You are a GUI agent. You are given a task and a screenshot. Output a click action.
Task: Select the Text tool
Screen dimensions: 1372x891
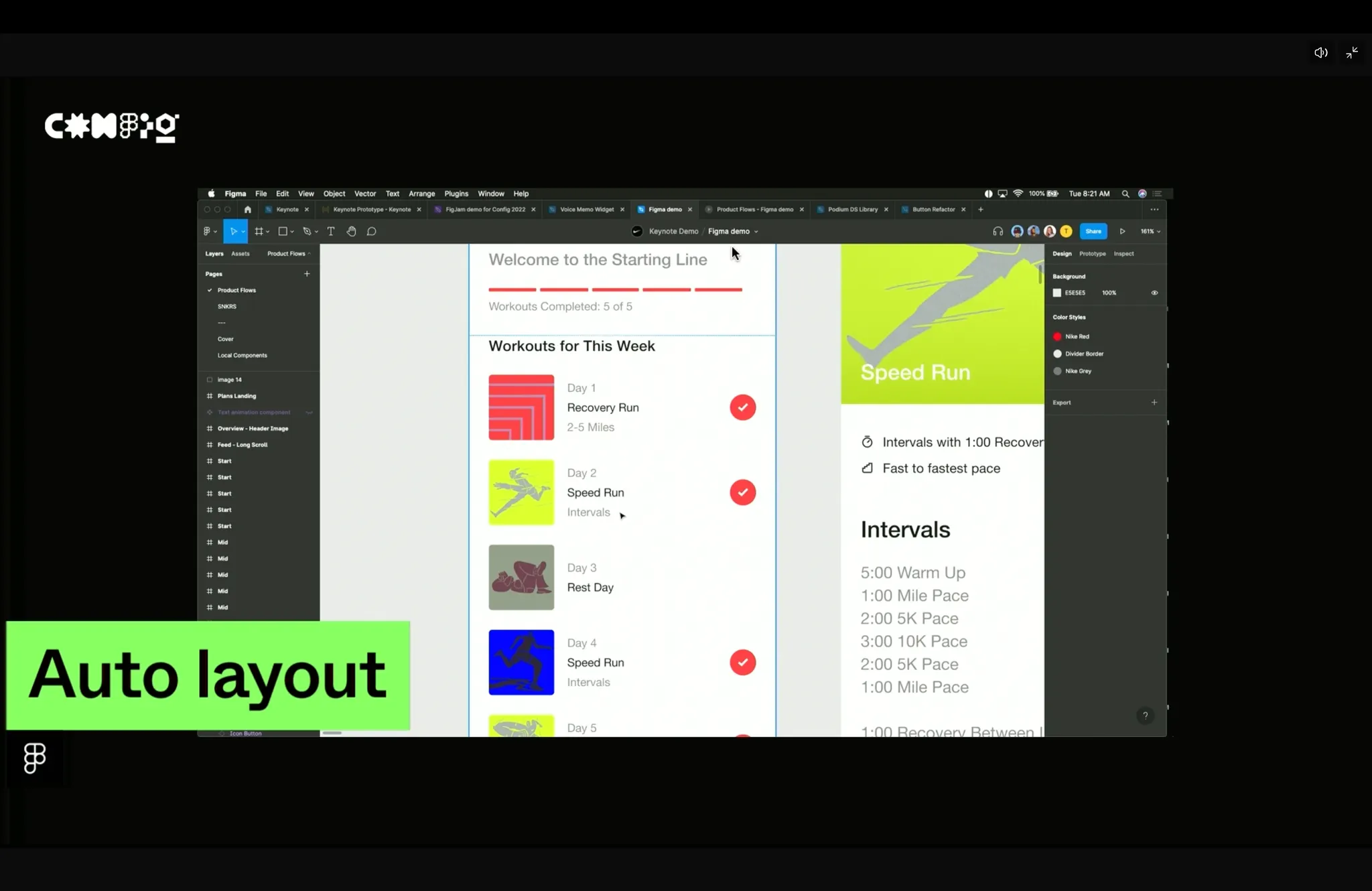tap(331, 231)
